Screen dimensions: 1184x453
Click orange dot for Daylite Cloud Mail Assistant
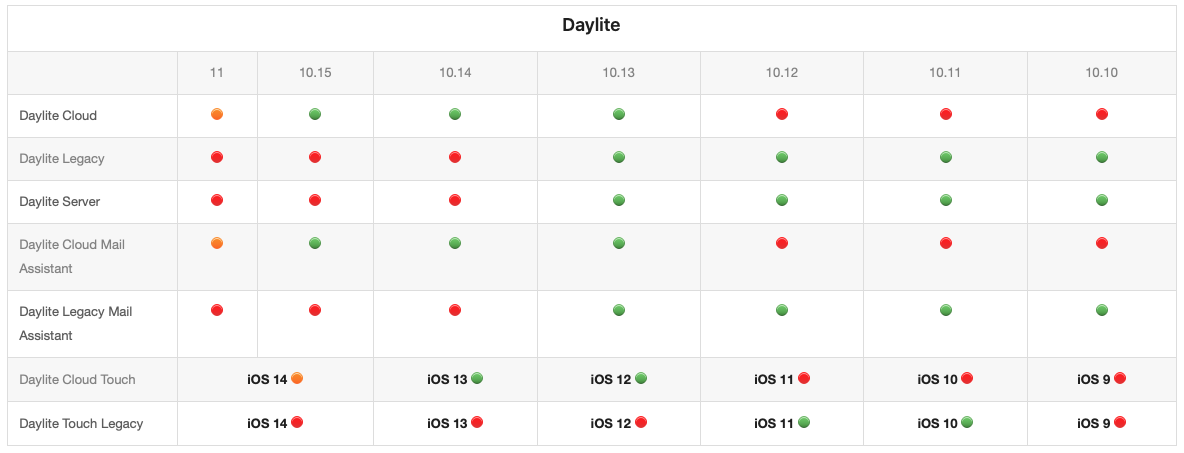pos(217,243)
